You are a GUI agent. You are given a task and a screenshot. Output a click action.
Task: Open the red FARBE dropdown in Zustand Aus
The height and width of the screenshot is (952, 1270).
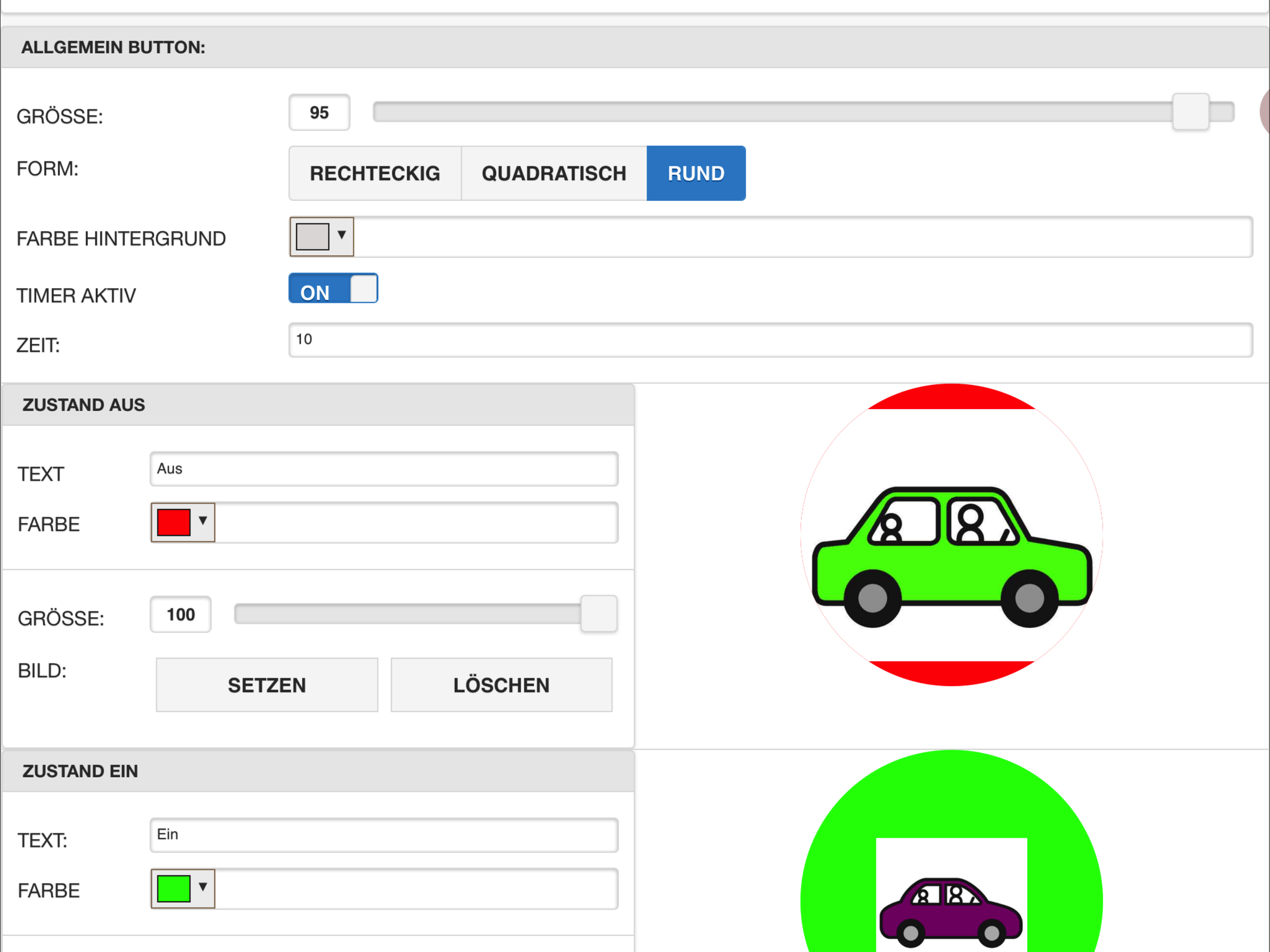[203, 521]
